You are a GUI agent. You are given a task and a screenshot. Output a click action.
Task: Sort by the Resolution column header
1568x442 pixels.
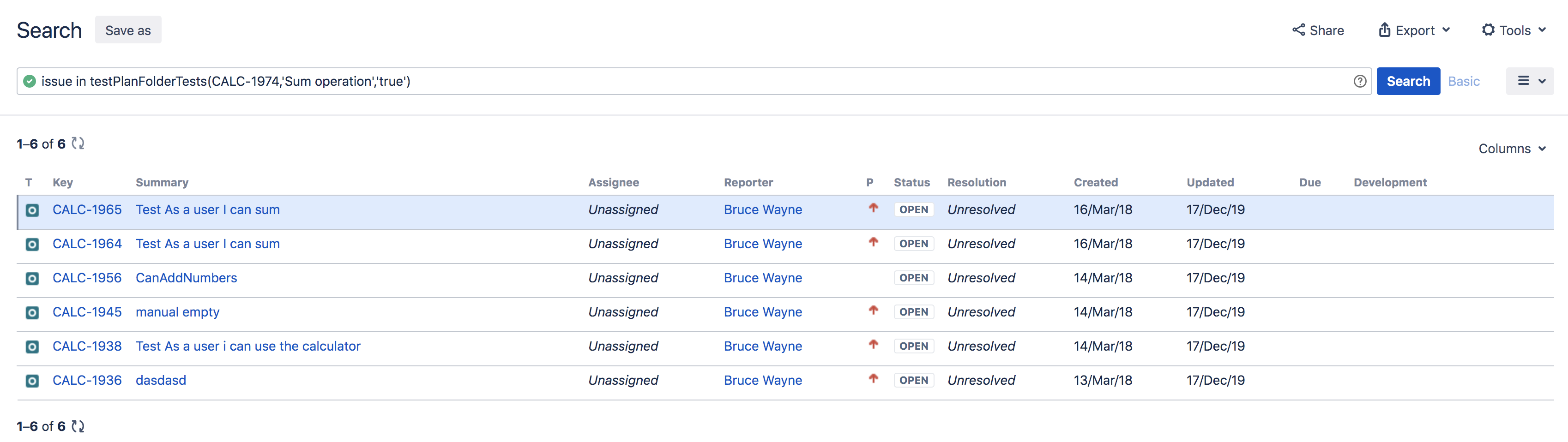[x=977, y=182]
